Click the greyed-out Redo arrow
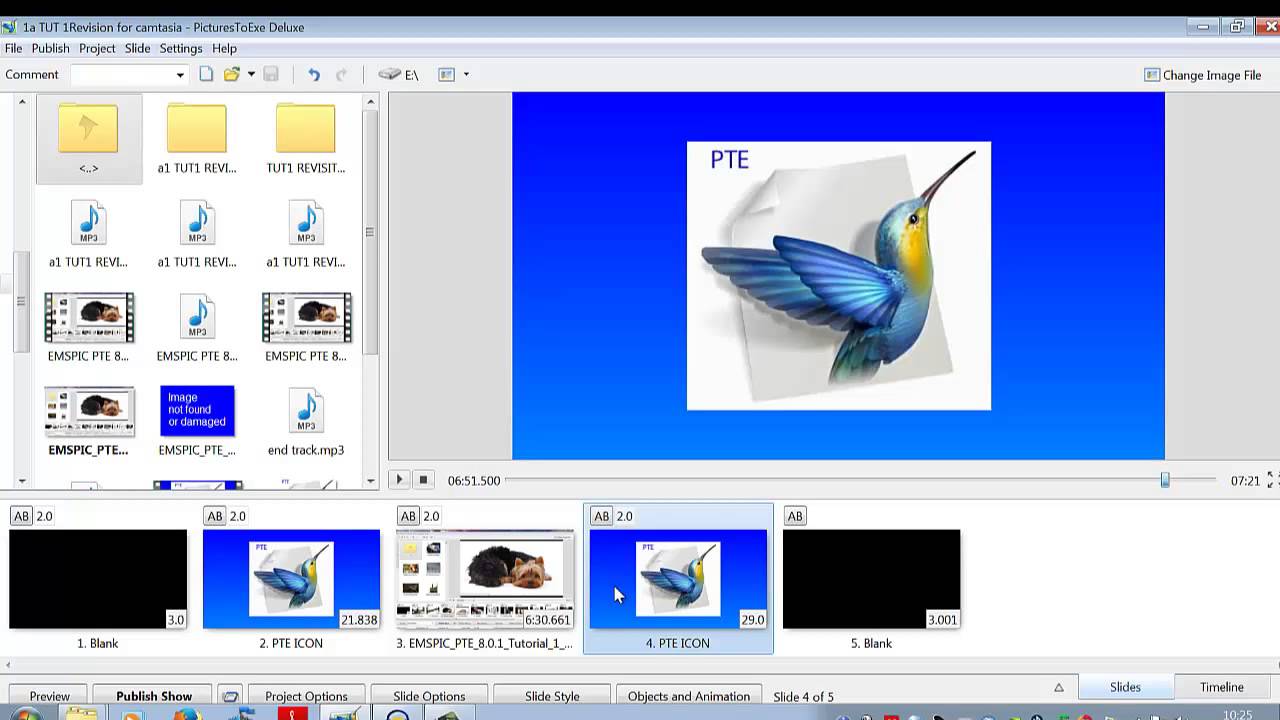 (341, 74)
